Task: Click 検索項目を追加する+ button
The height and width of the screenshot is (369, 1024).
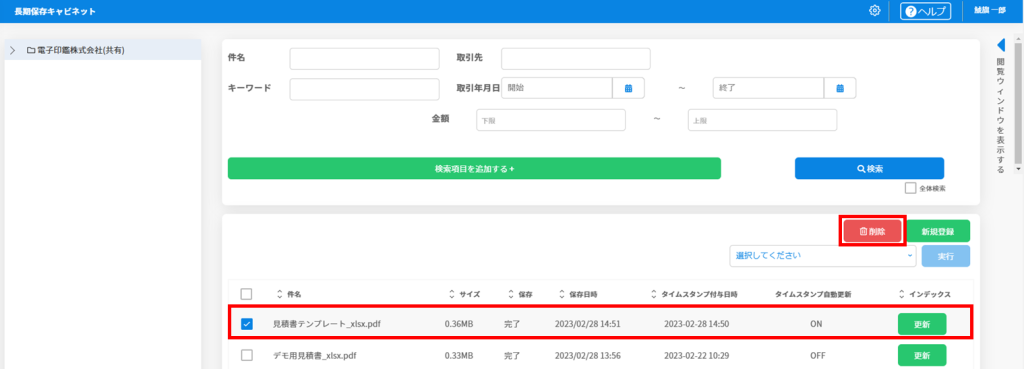Action: pos(474,168)
